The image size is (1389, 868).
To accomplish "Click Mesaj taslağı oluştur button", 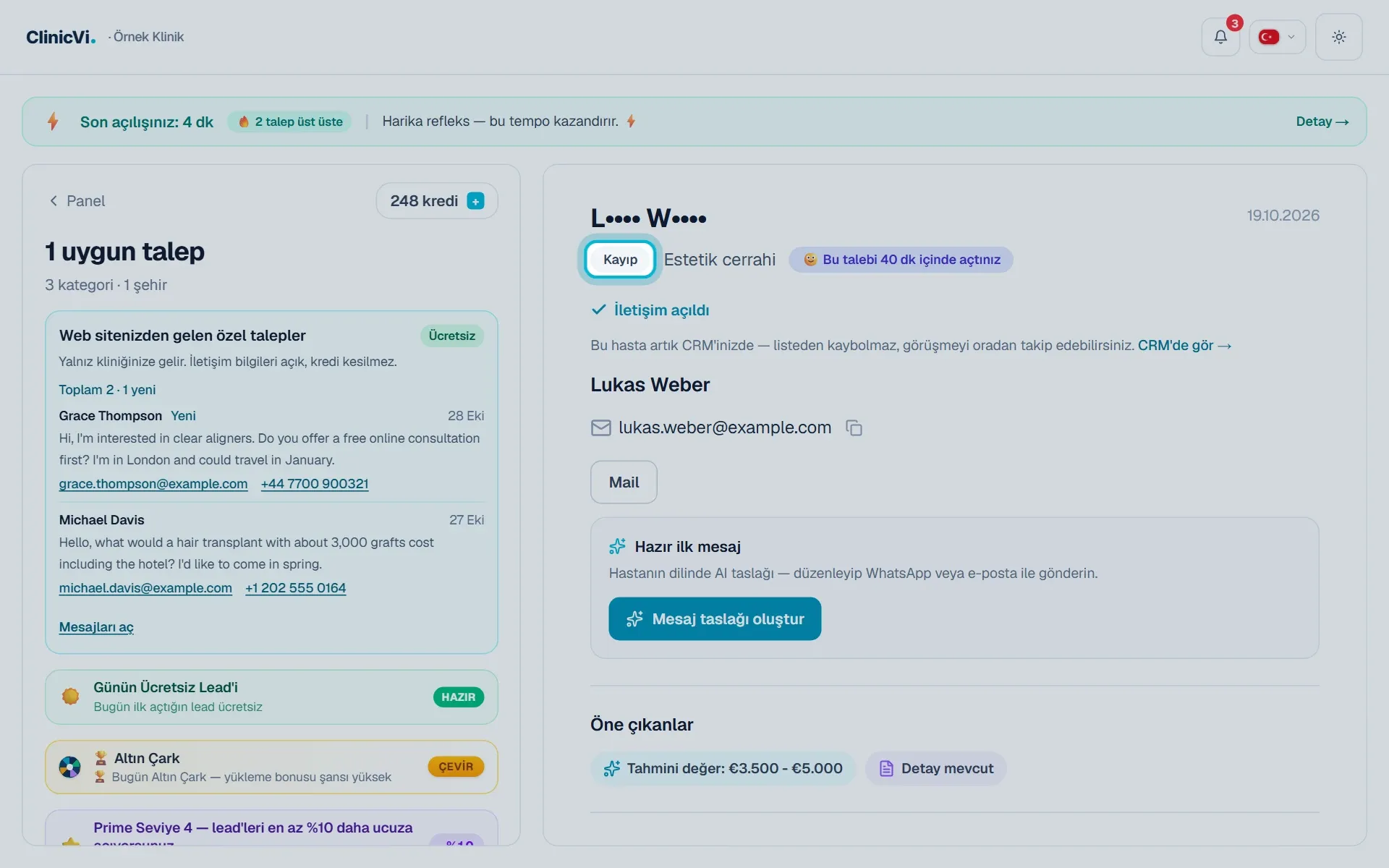I will (x=715, y=619).
